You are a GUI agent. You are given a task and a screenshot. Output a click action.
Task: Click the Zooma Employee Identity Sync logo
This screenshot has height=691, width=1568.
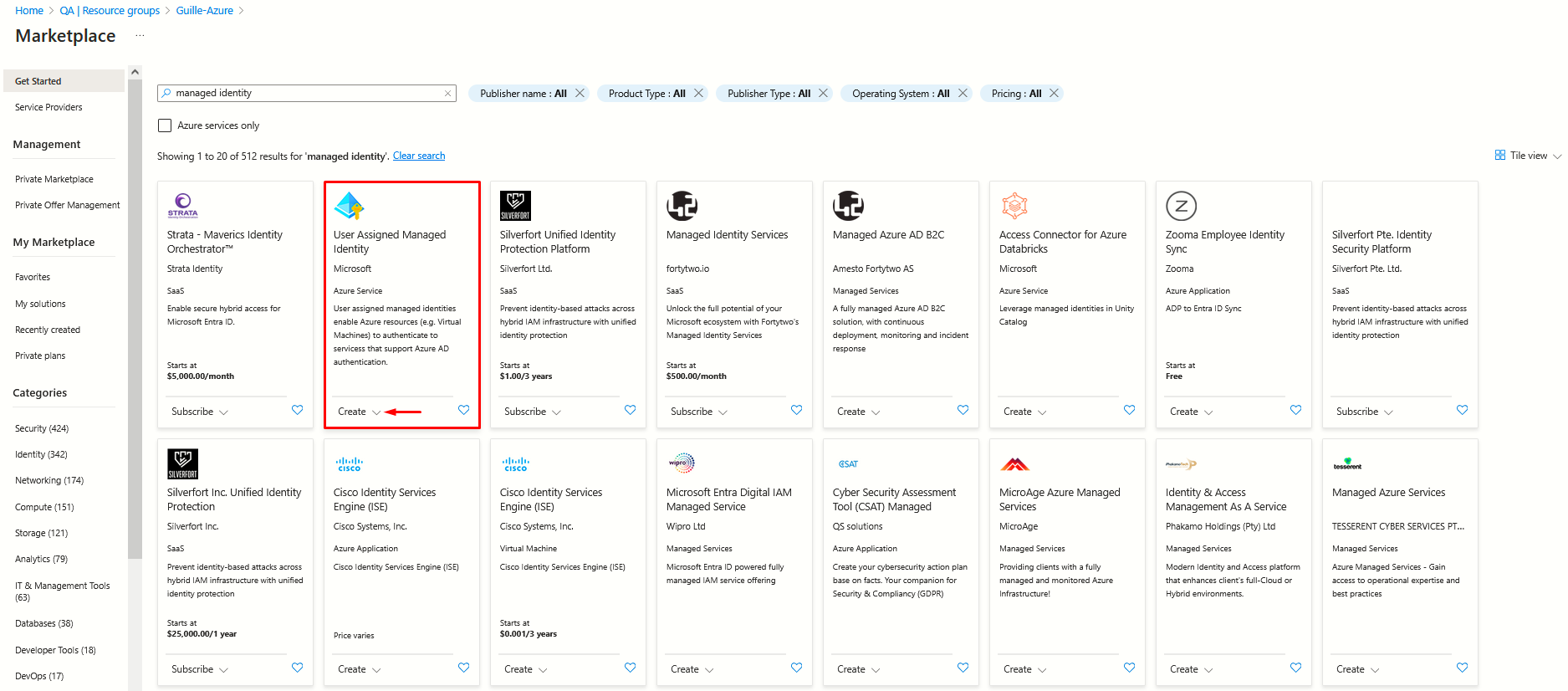coord(1181,206)
